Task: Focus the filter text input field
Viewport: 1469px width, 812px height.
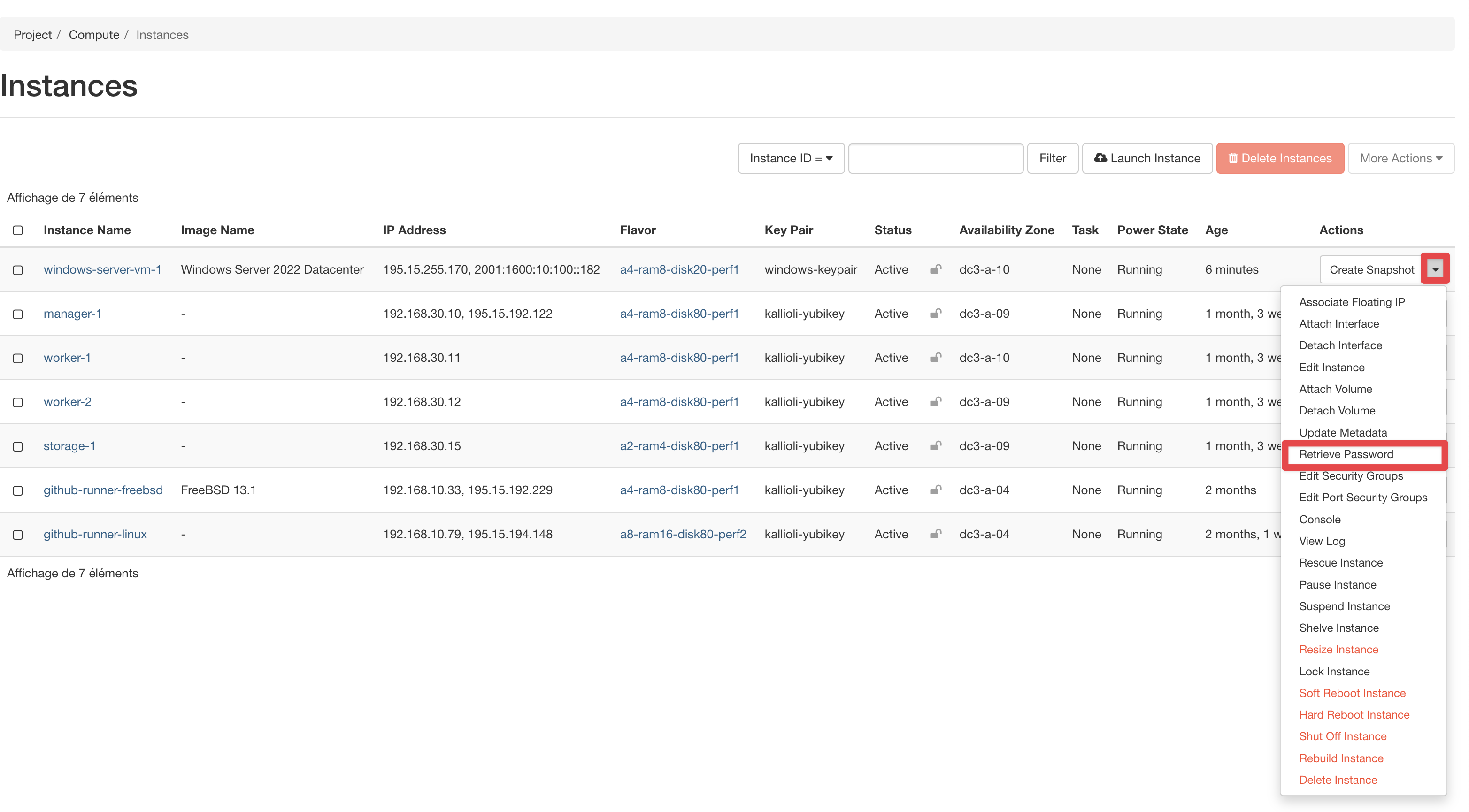Action: 935,158
